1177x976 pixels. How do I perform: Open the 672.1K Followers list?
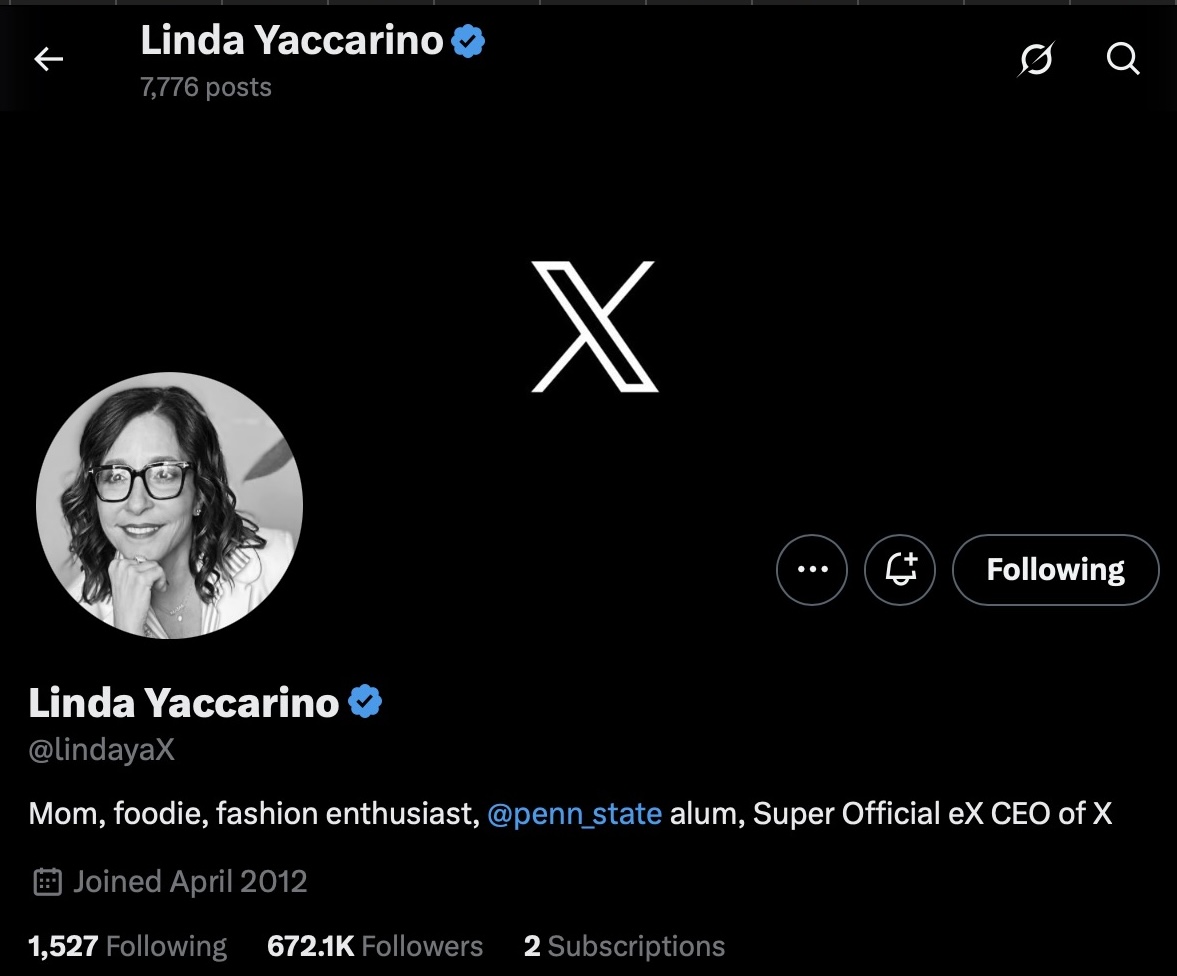click(374, 945)
